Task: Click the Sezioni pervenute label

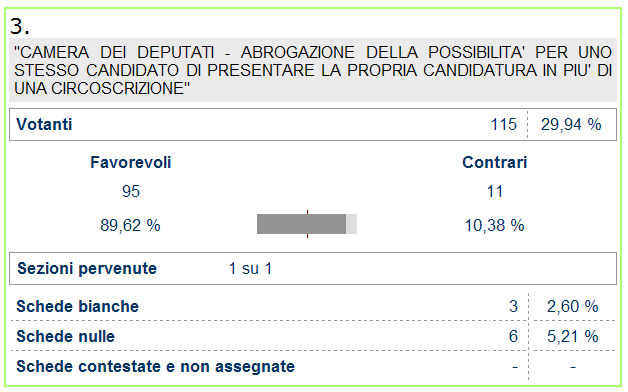Action: coord(87,269)
